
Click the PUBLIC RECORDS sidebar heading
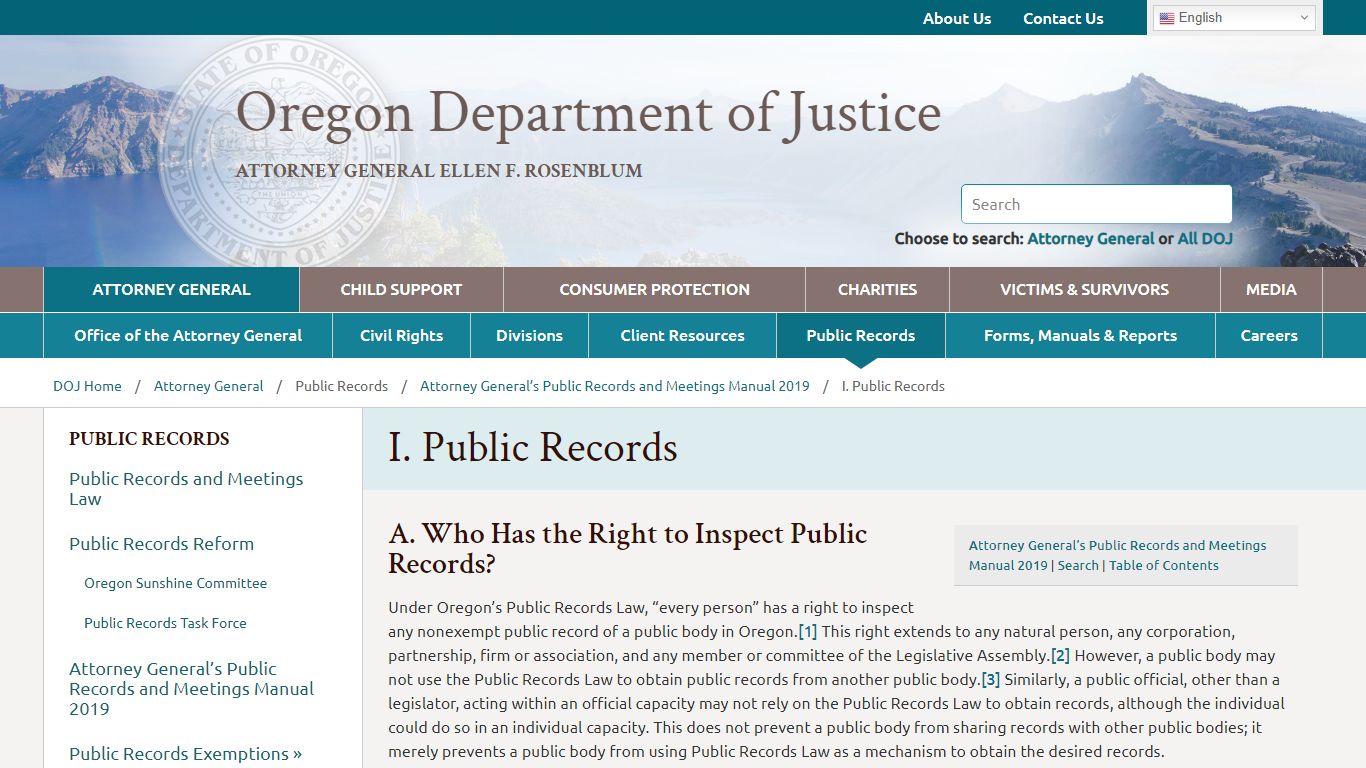[149, 439]
